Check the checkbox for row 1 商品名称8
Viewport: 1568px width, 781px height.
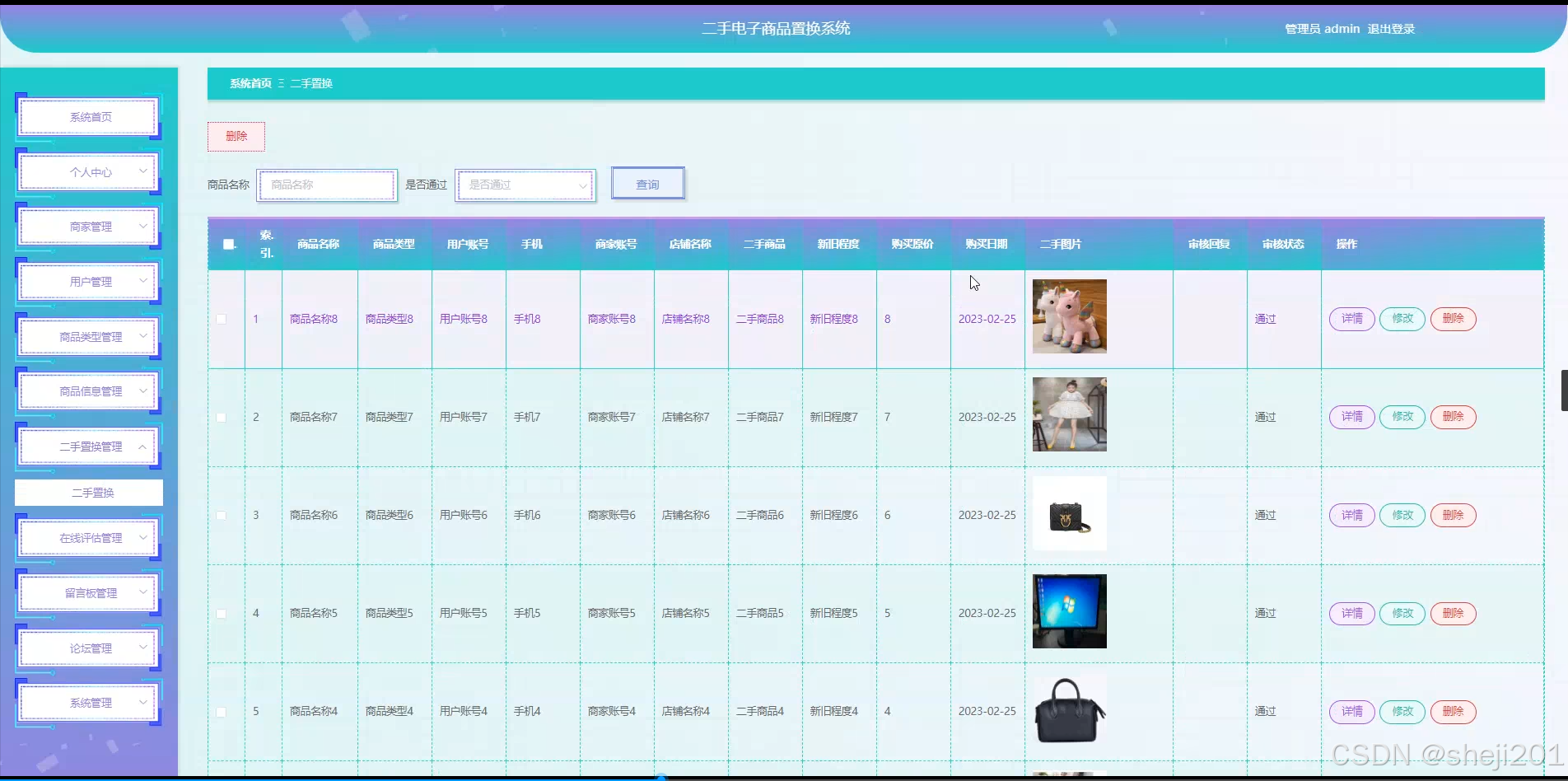(x=221, y=319)
